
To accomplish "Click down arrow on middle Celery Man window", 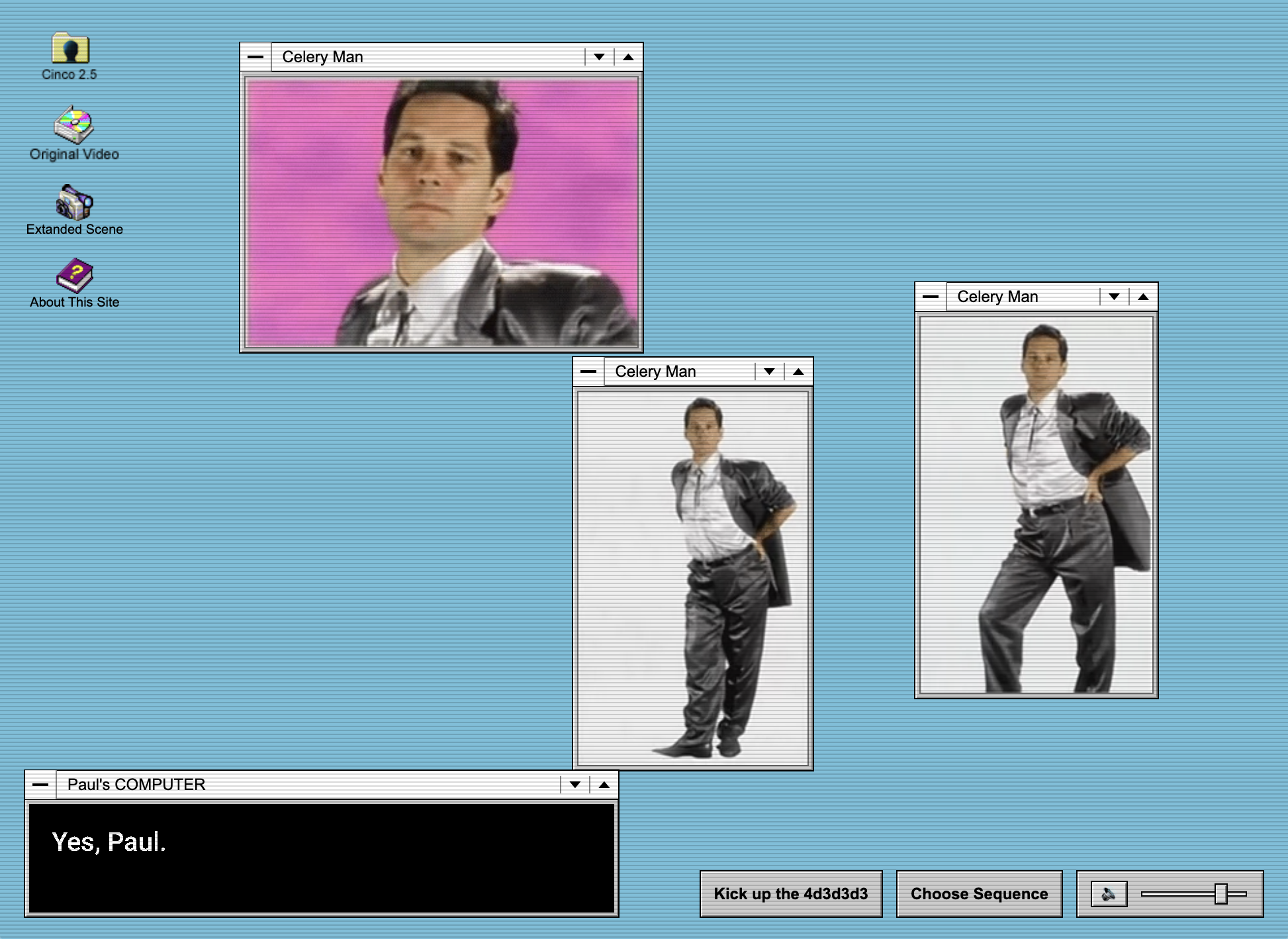I will point(769,371).
